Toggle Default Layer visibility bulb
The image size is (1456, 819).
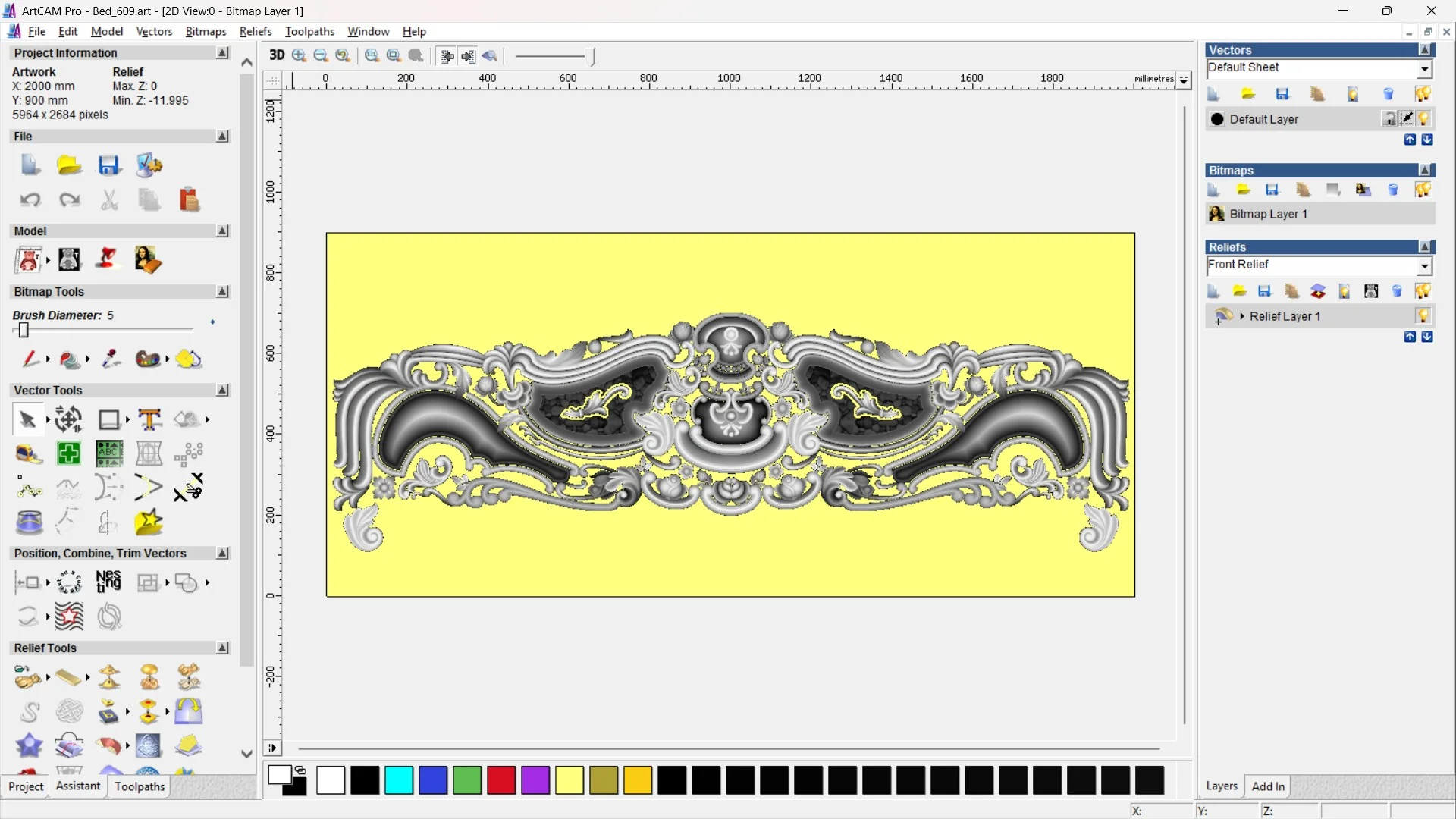point(1423,119)
